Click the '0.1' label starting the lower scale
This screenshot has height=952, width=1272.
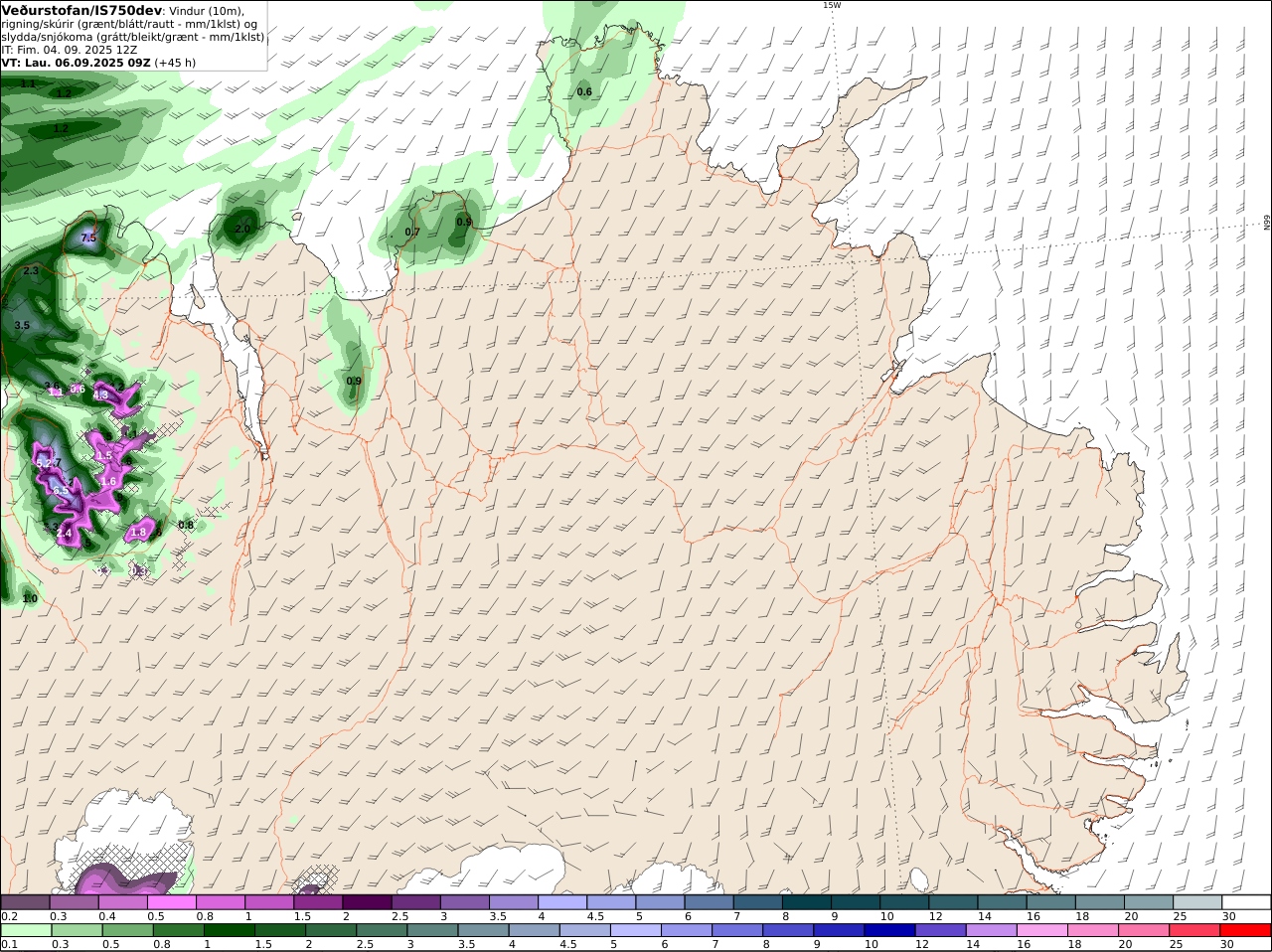click(9, 944)
